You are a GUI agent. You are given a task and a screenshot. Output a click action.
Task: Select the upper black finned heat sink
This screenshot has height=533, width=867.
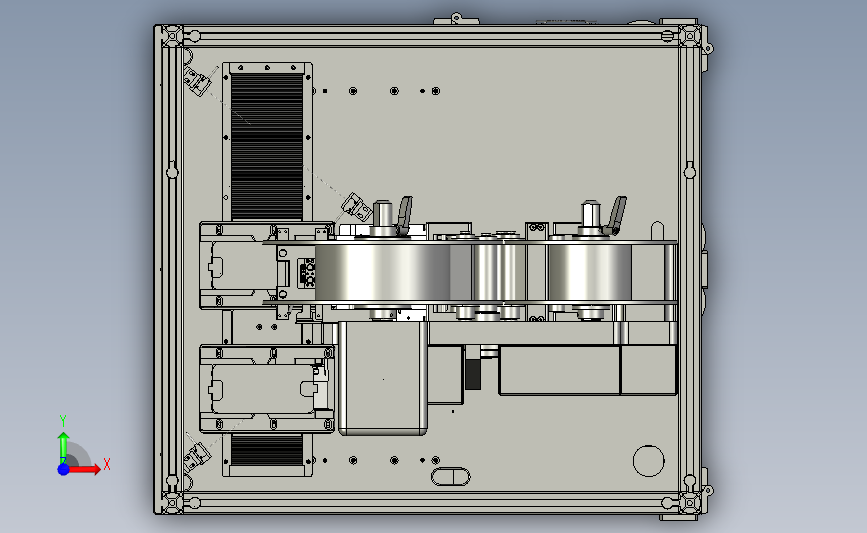coord(267,146)
